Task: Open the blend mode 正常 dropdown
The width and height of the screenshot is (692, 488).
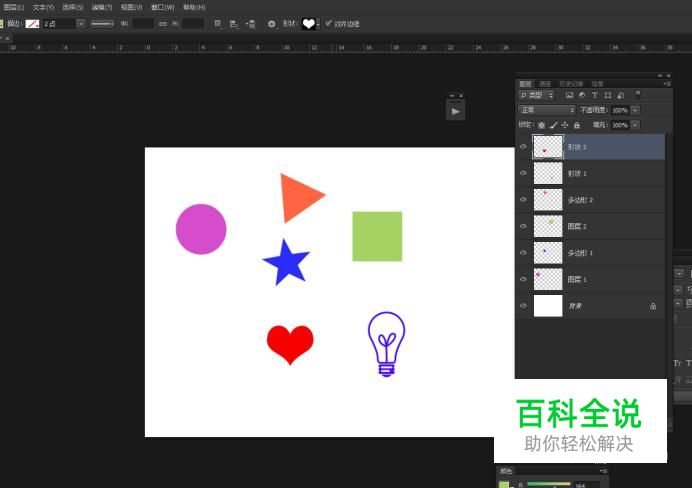Action: point(546,110)
